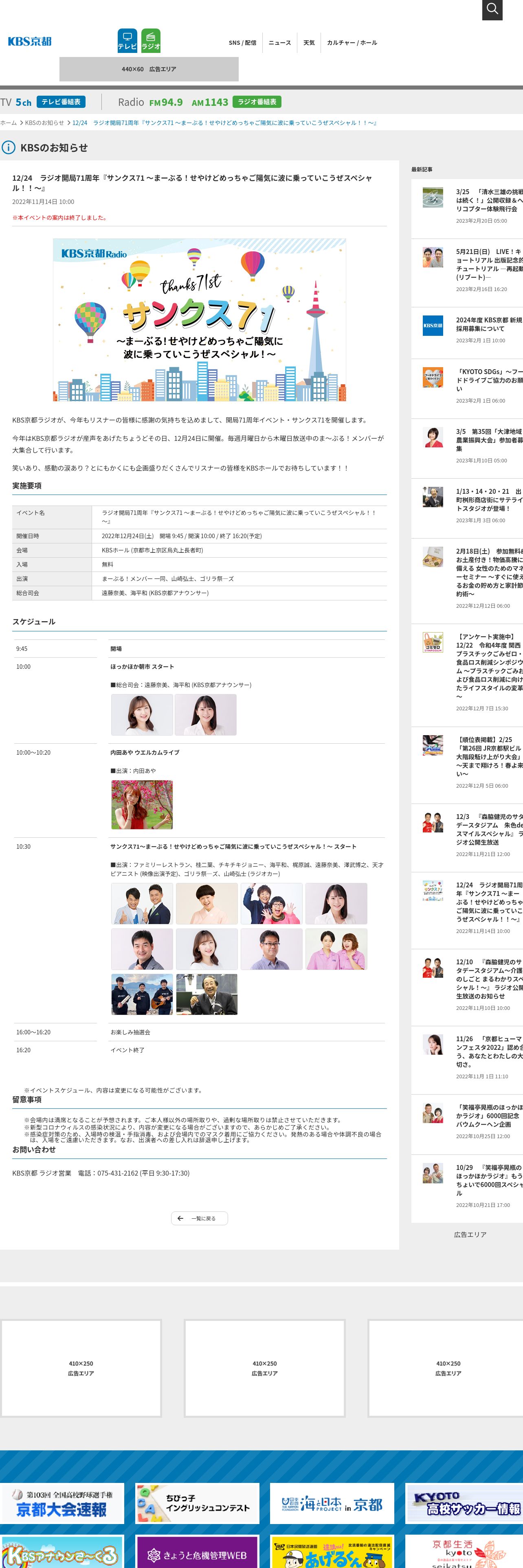523x1568 pixels.
Task: Open the SNS / 配信 menu
Action: click(x=242, y=43)
